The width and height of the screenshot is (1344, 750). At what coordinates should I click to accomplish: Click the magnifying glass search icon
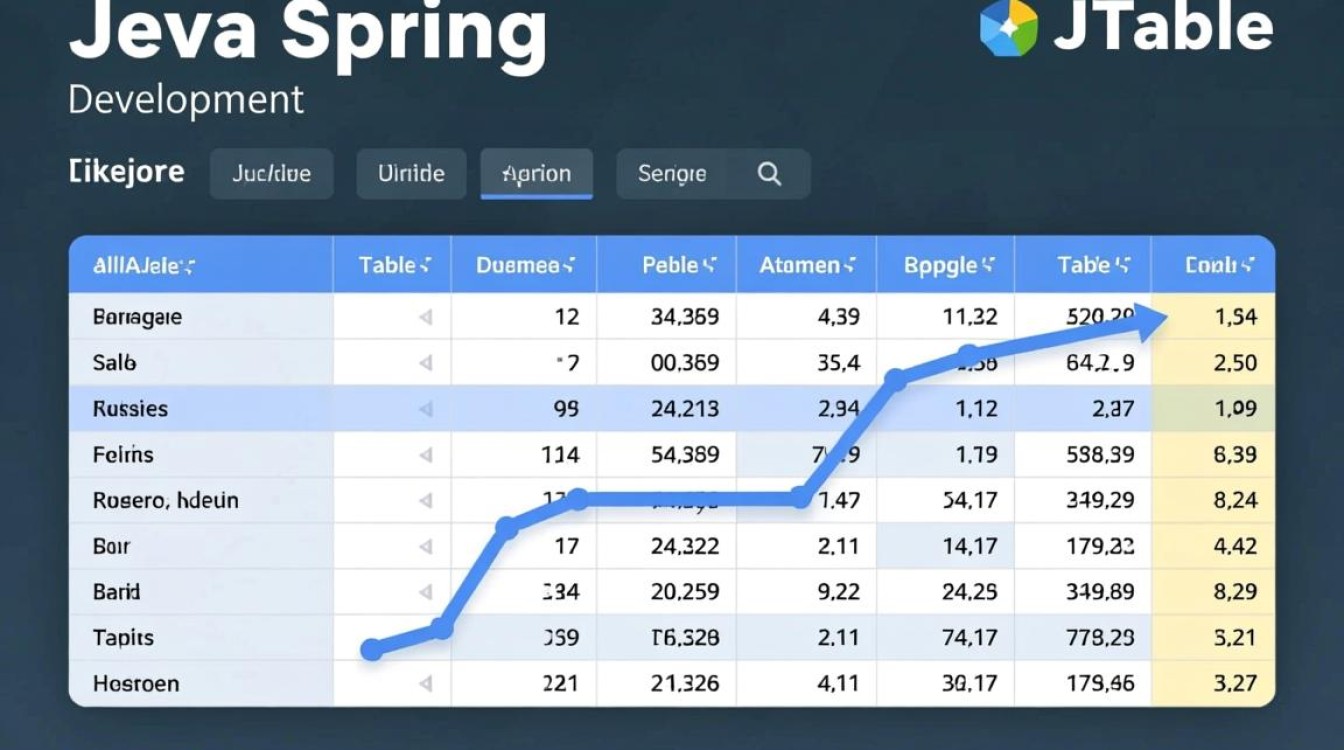[x=769, y=174]
